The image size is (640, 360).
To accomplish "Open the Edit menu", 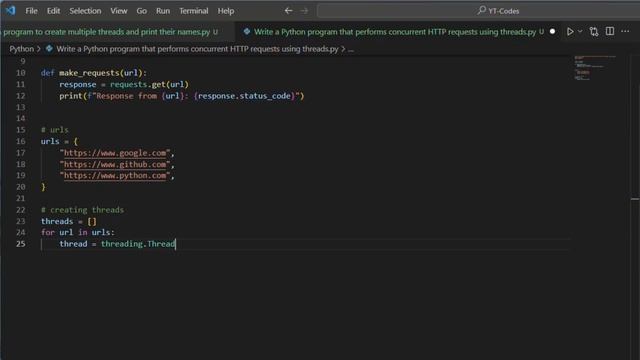I will coord(53,11).
